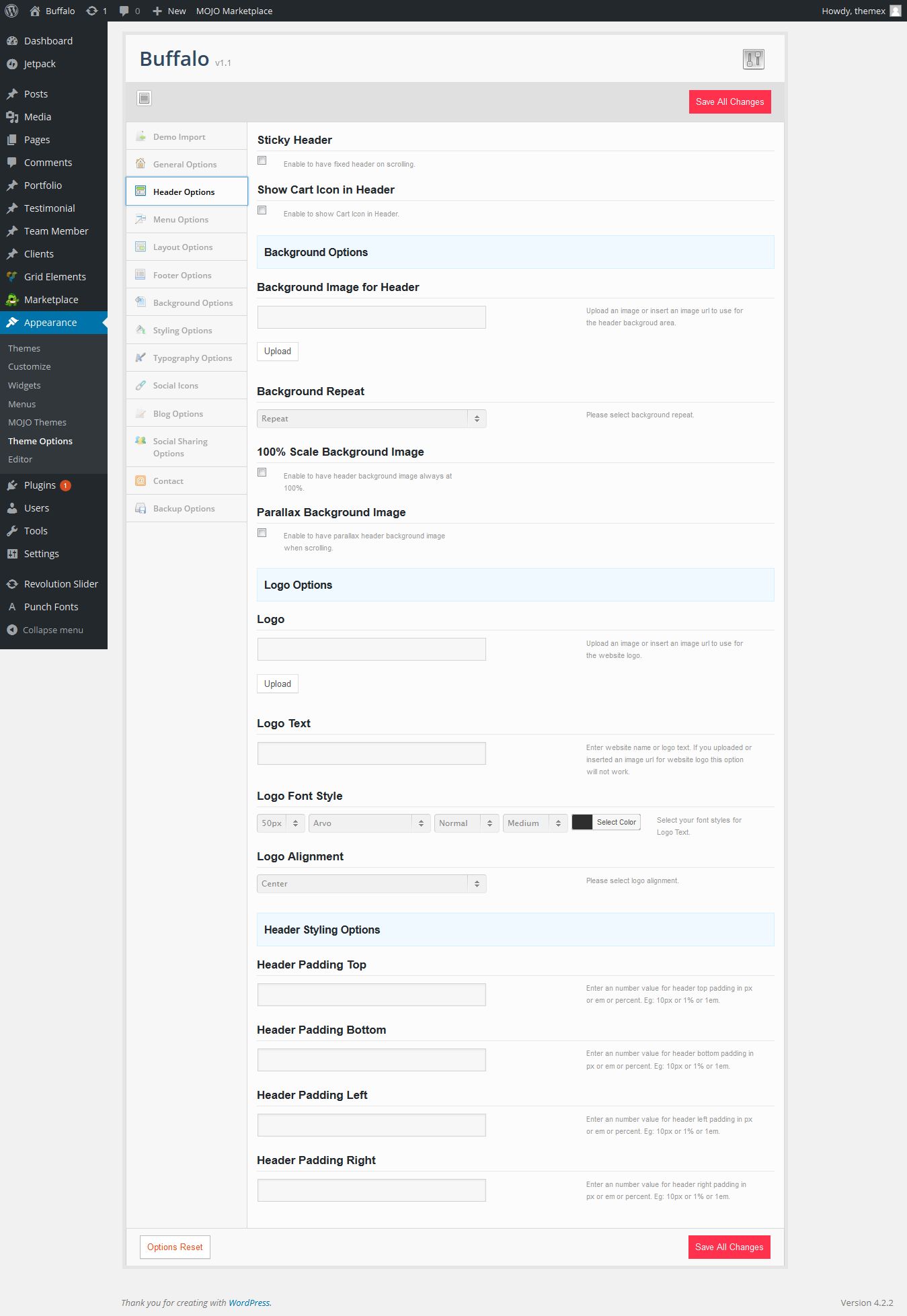Click the Header Padding Right input field
This screenshot has height=1316, width=907.
tap(371, 1190)
